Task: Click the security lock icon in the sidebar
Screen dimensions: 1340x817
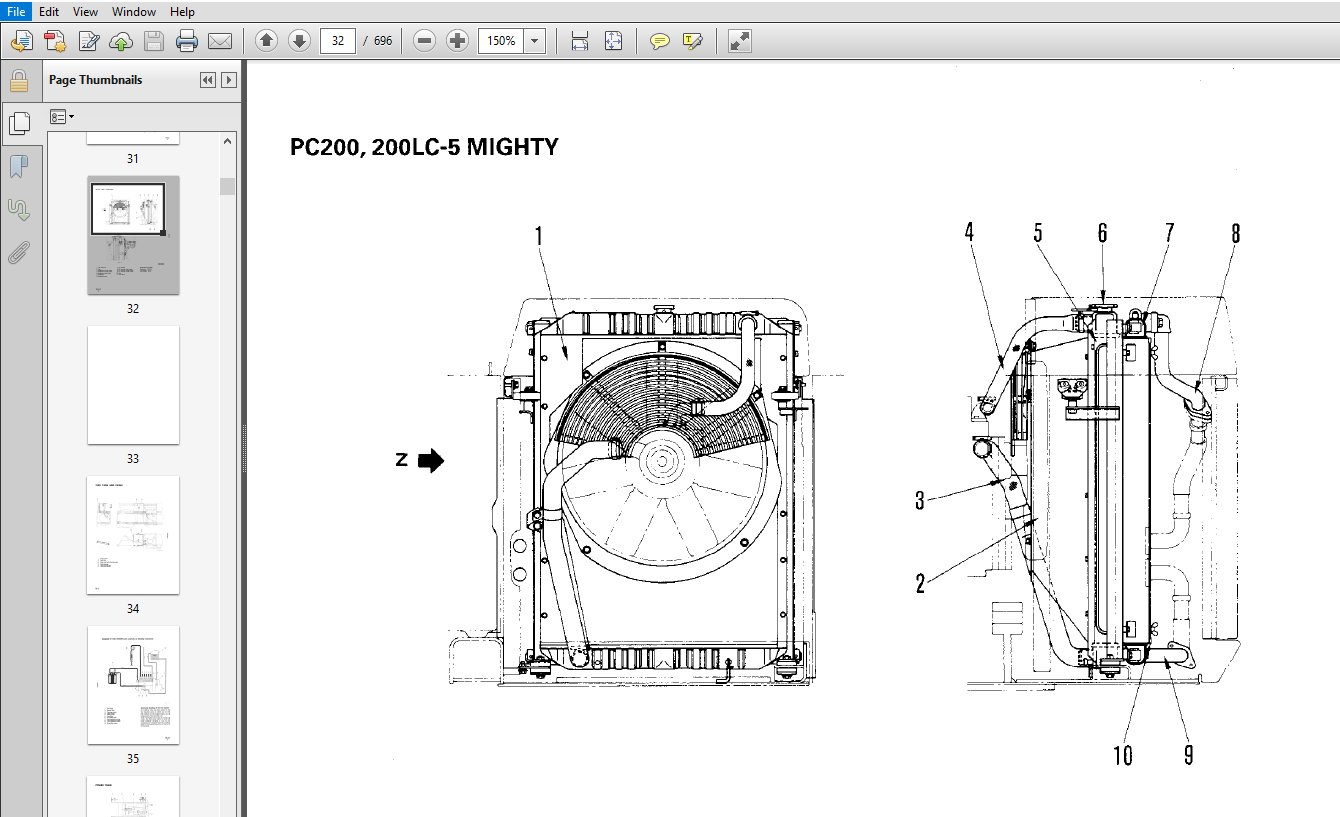Action: pyautogui.click(x=18, y=80)
